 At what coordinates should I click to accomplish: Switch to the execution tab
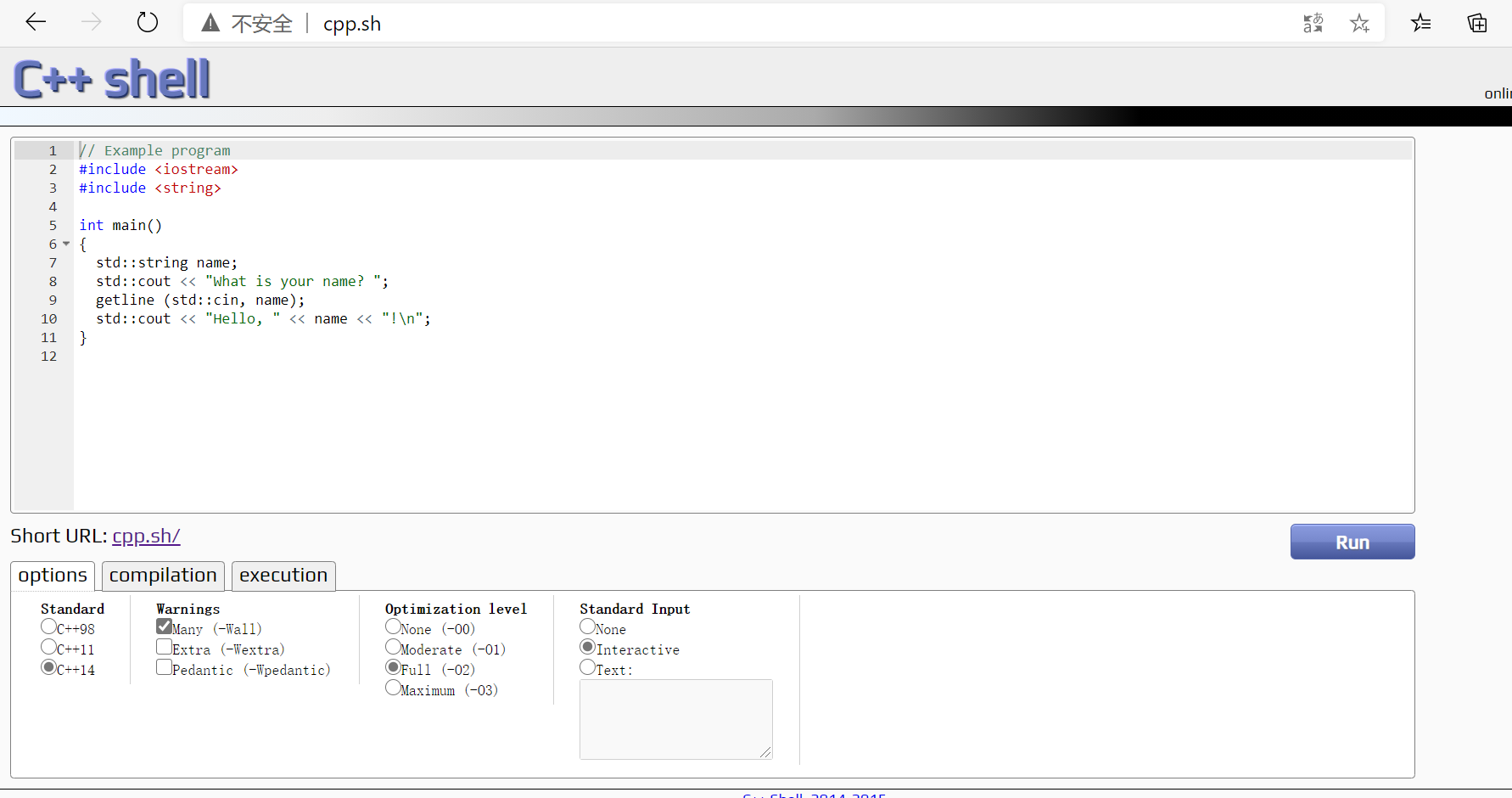[283, 576]
